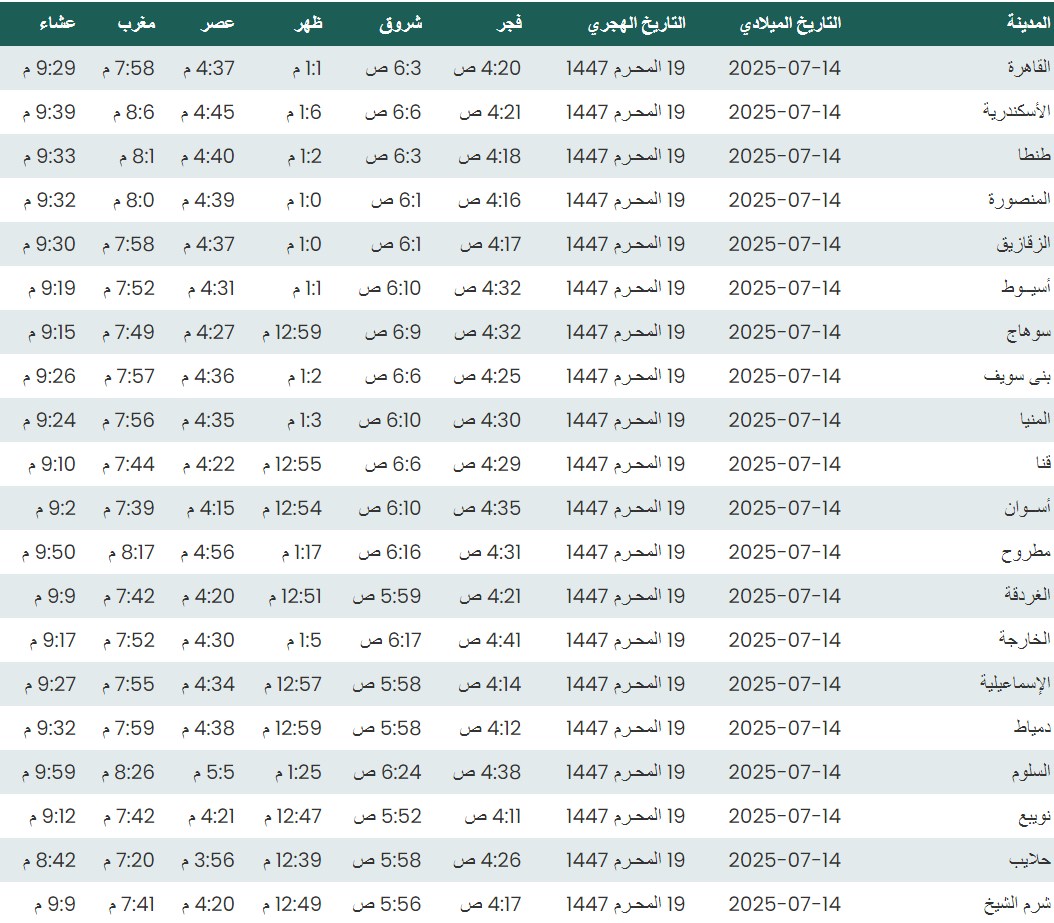The image size is (1054, 923).
Task: Click the التاريخ الميلادي column header
Action: (x=789, y=23)
